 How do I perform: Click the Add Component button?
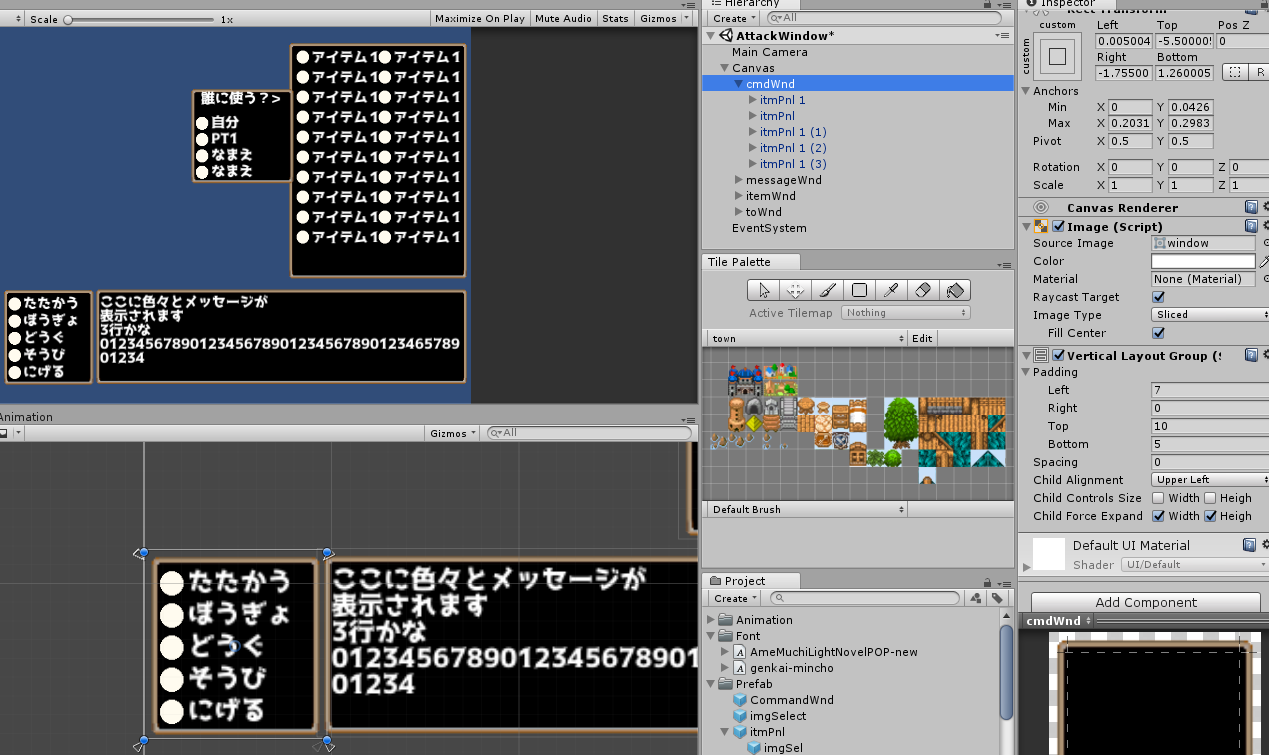[1145, 602]
